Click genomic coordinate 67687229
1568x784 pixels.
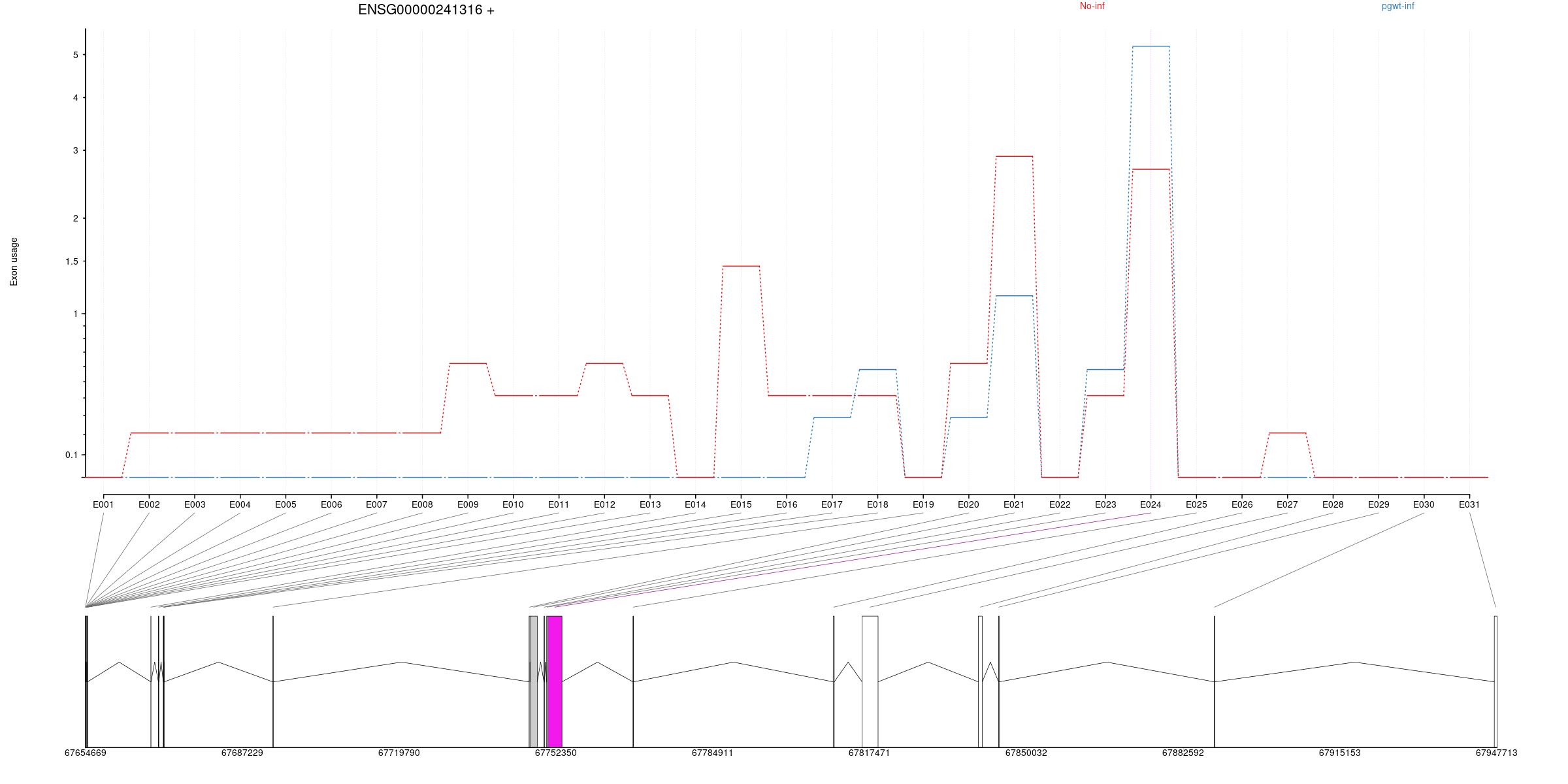(x=242, y=753)
